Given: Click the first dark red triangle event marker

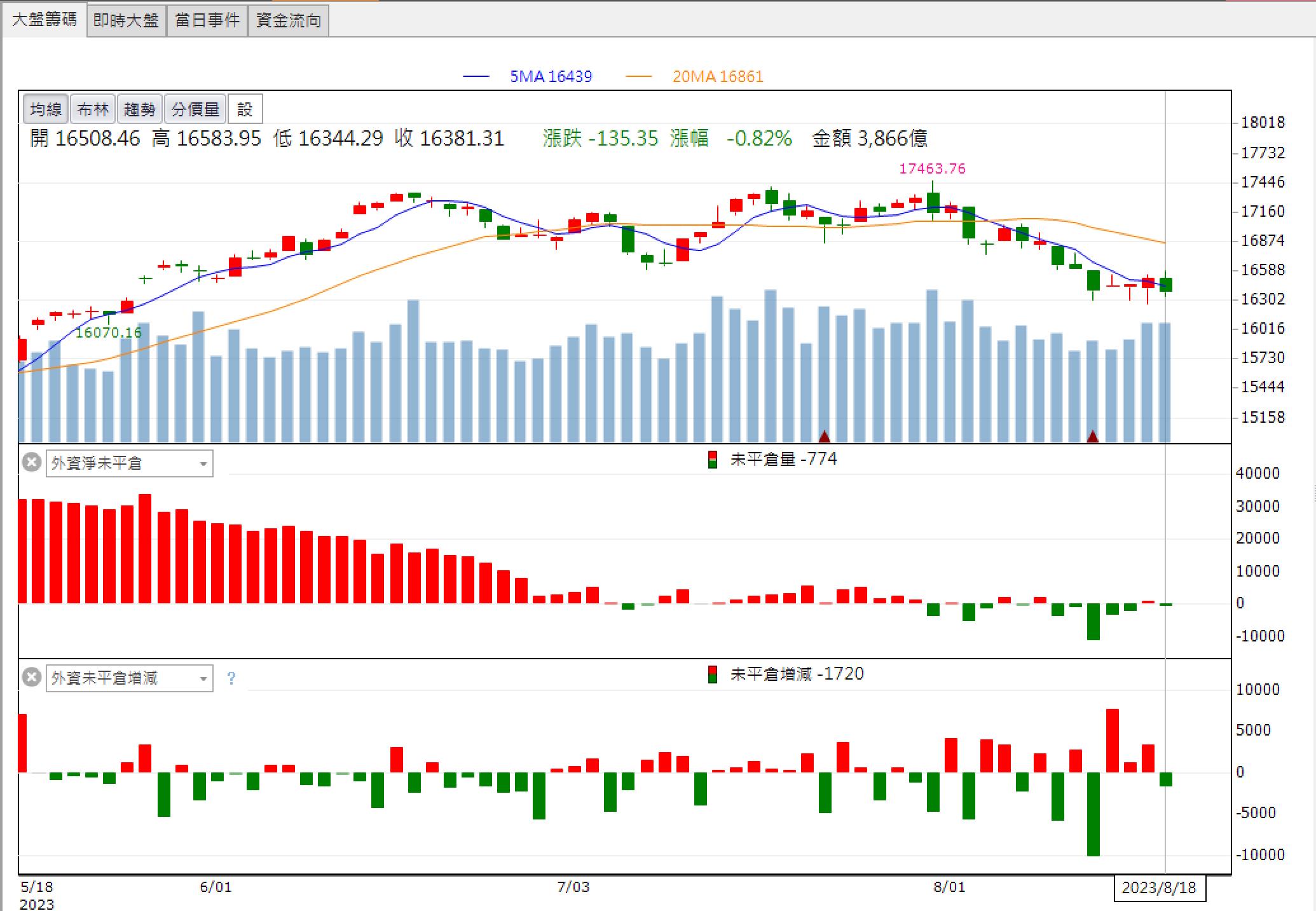Looking at the screenshot, I should tap(824, 437).
